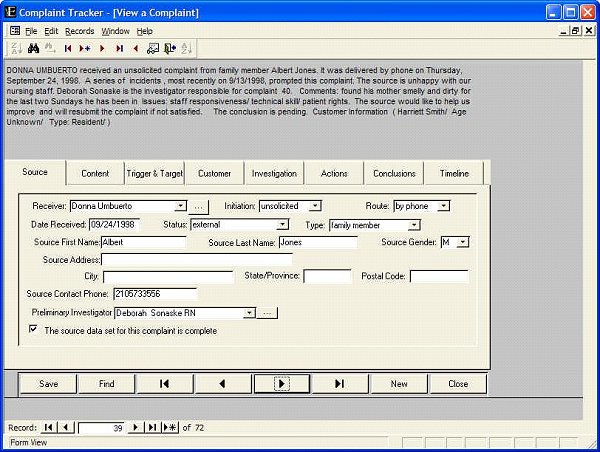This screenshot has width=600, height=452.
Task: Click the ellipsis button beside Receiver field
Action: tap(199, 206)
